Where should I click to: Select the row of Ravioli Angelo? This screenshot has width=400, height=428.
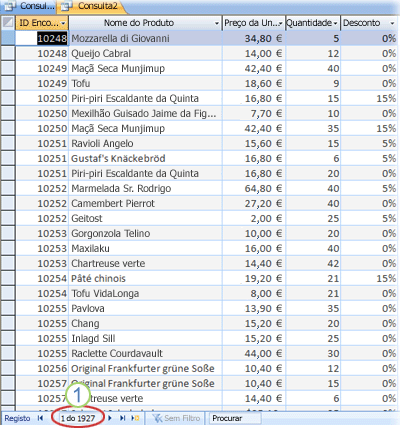pos(8,143)
